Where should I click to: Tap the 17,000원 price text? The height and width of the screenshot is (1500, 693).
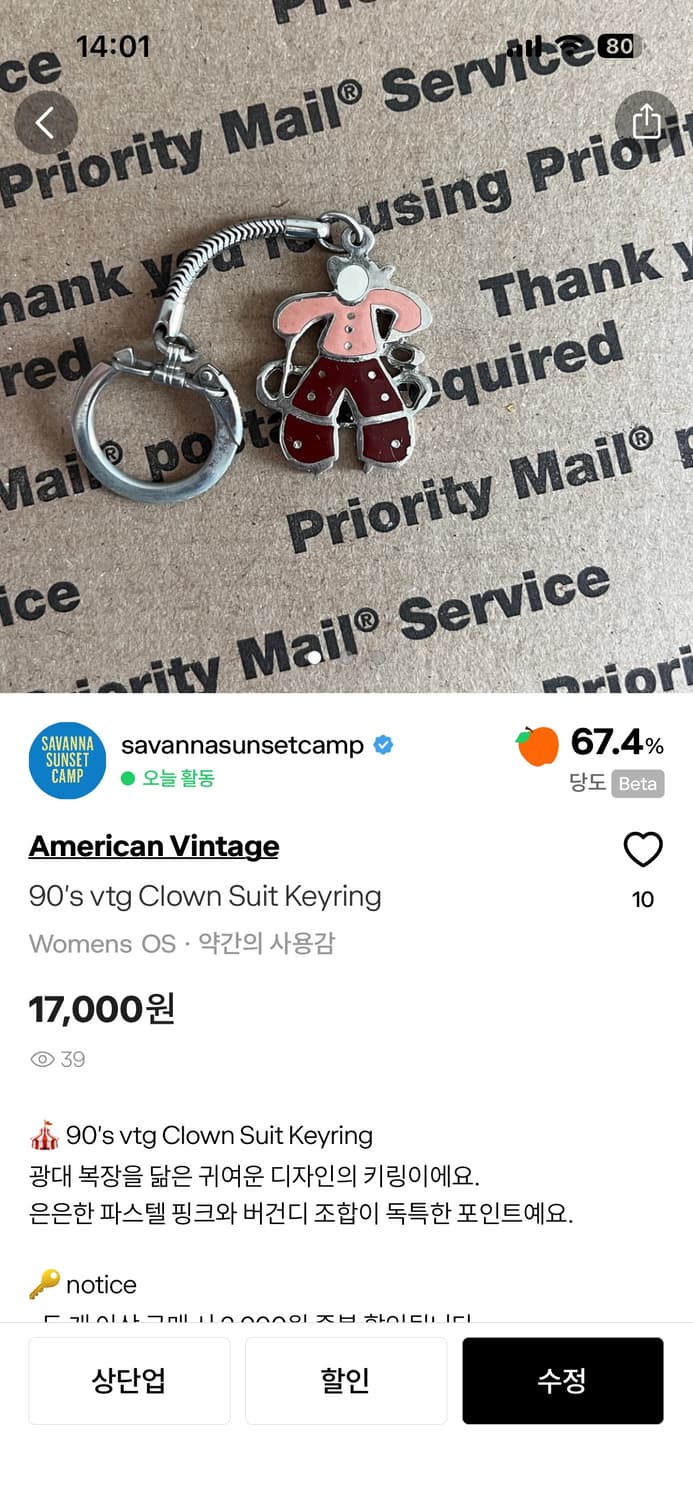coord(102,1008)
